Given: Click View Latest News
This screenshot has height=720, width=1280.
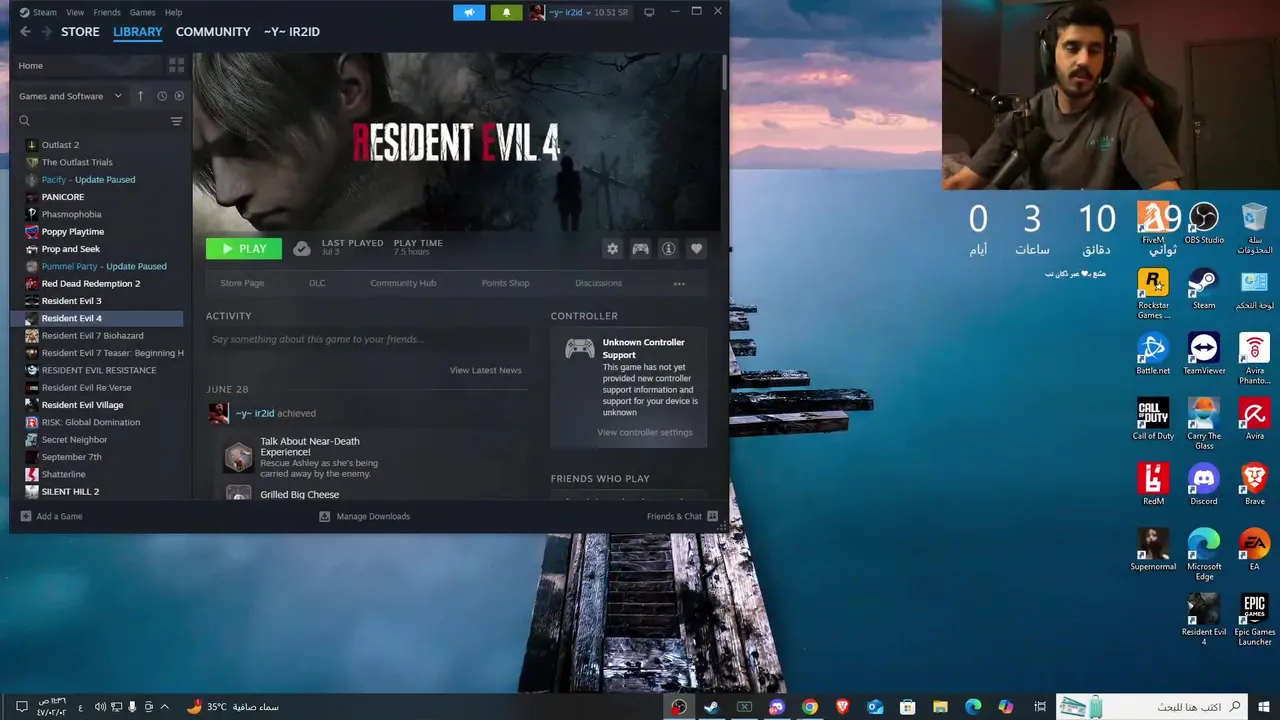Looking at the screenshot, I should 485,370.
